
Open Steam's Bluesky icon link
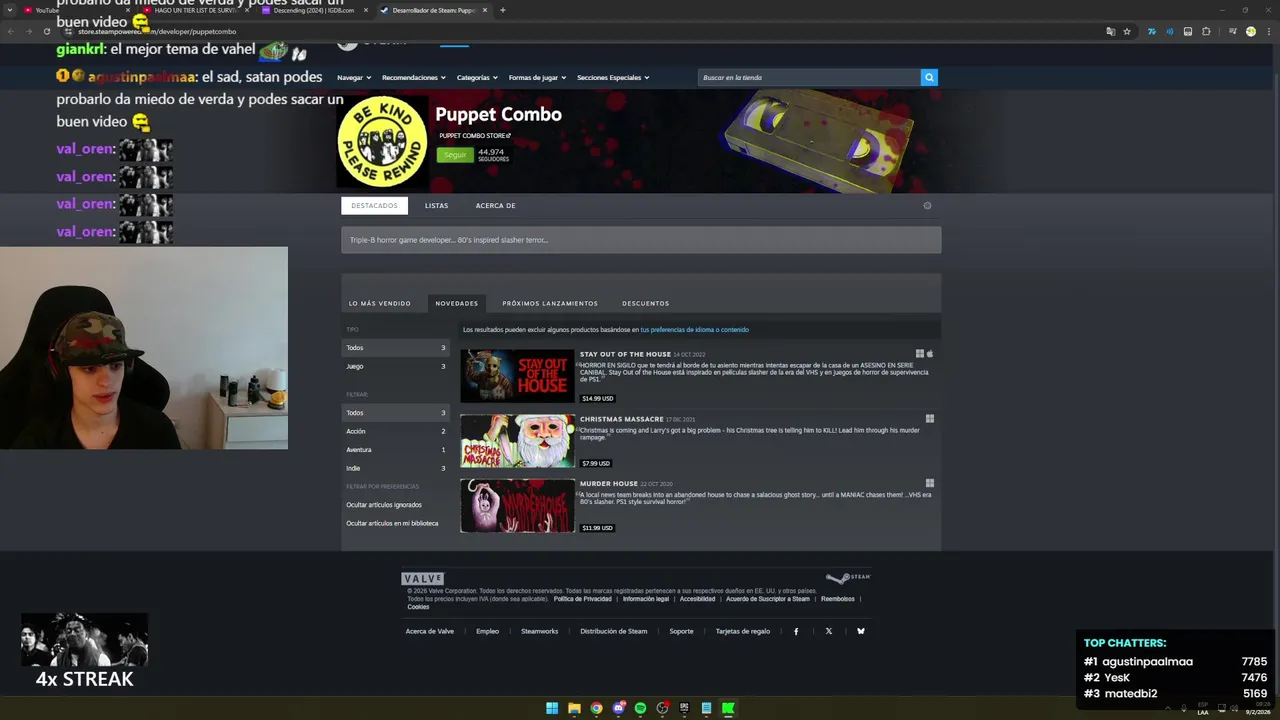(860, 631)
